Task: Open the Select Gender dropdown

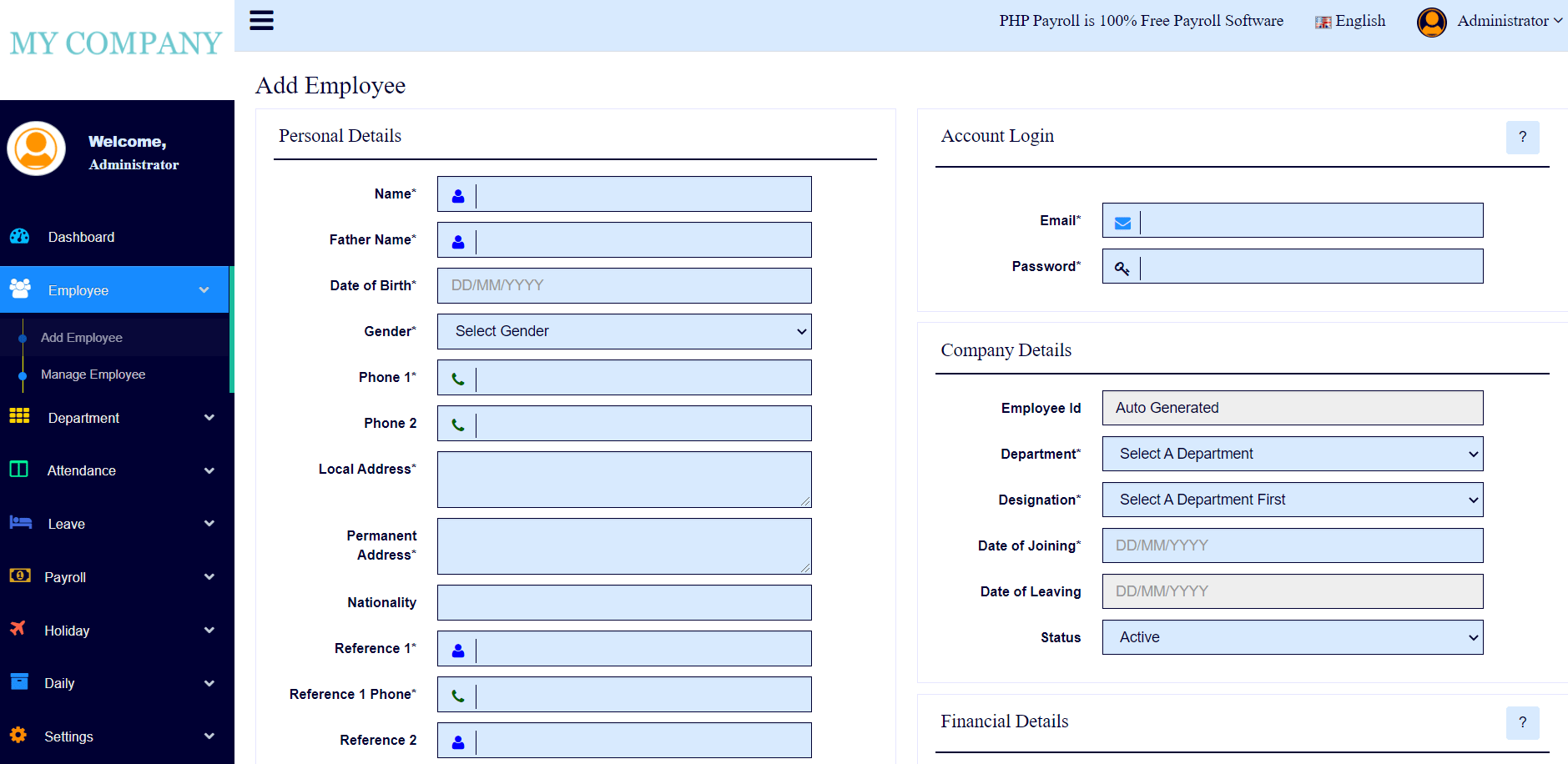Action: pos(623,331)
